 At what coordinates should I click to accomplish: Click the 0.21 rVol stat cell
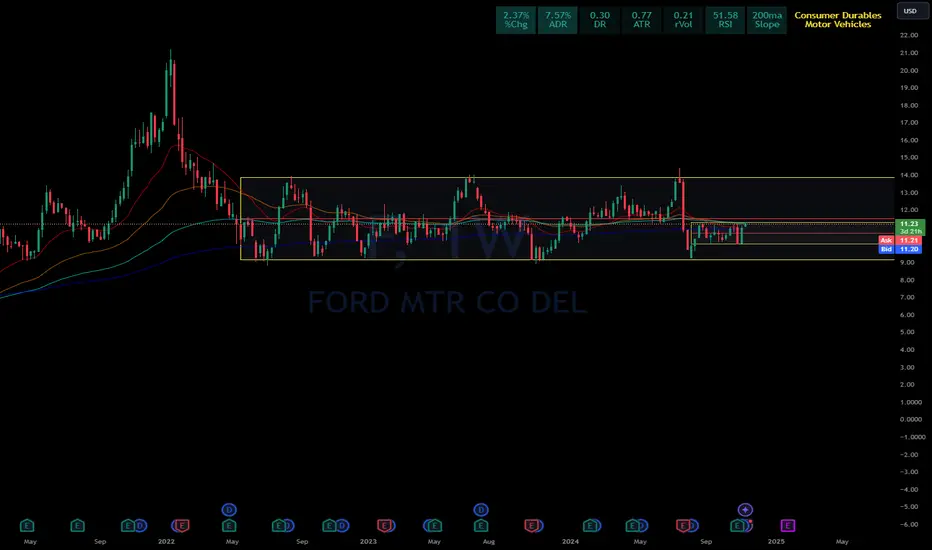pos(683,20)
